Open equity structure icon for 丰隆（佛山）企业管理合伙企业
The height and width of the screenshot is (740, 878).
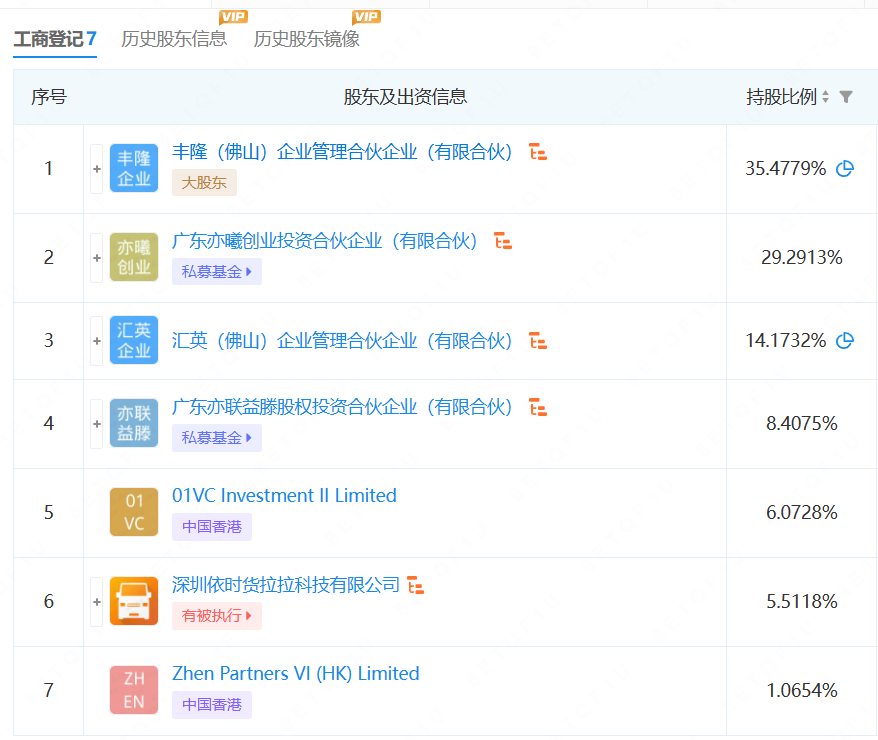point(538,152)
